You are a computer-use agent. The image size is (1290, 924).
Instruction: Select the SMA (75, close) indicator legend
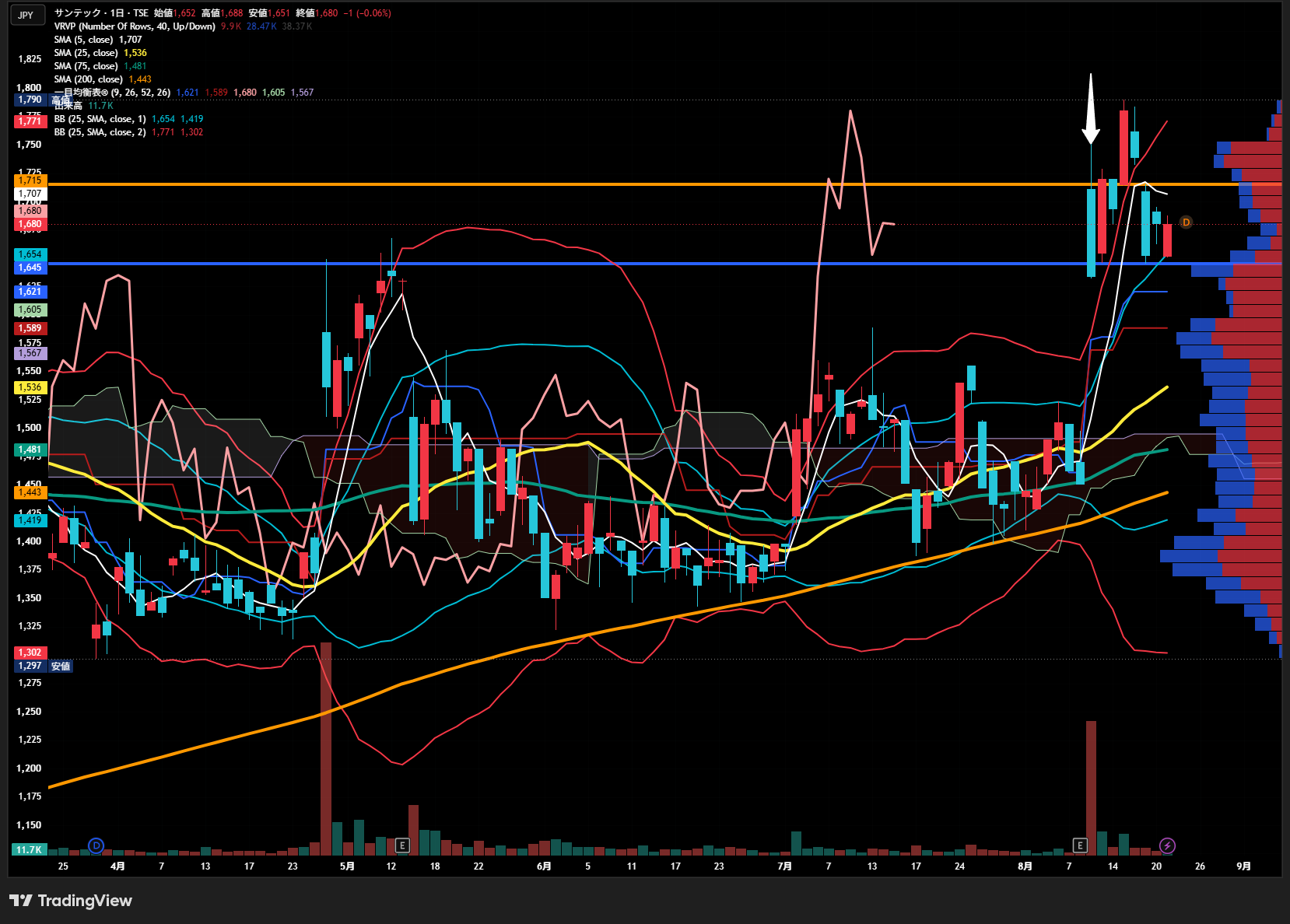[x=86, y=66]
